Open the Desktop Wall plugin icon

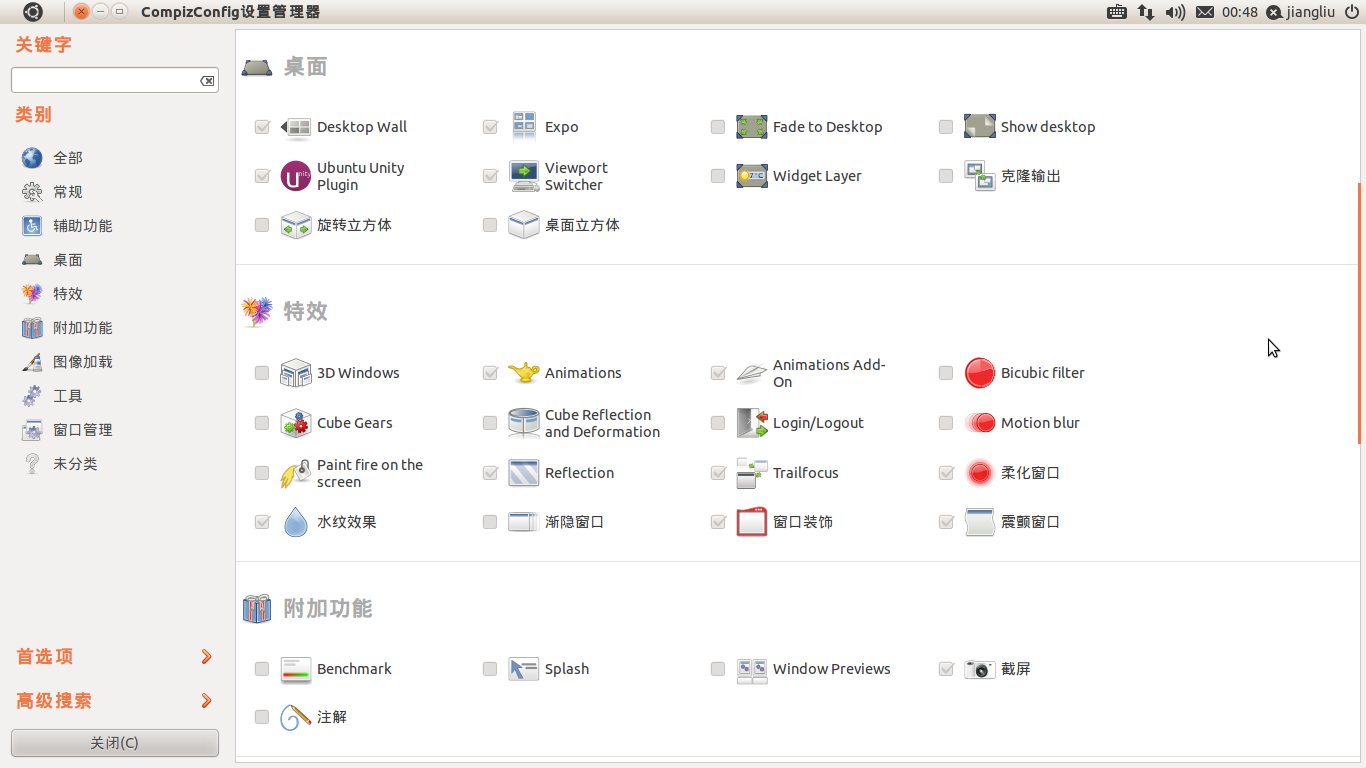(296, 127)
